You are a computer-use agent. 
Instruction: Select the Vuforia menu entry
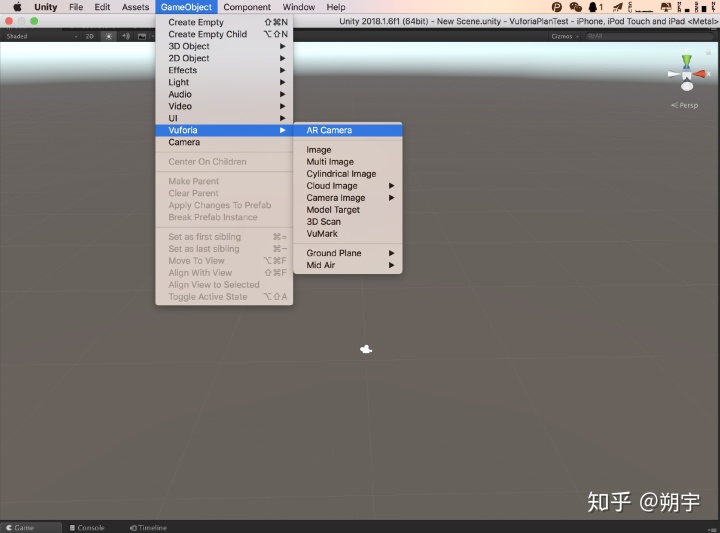[x=224, y=130]
